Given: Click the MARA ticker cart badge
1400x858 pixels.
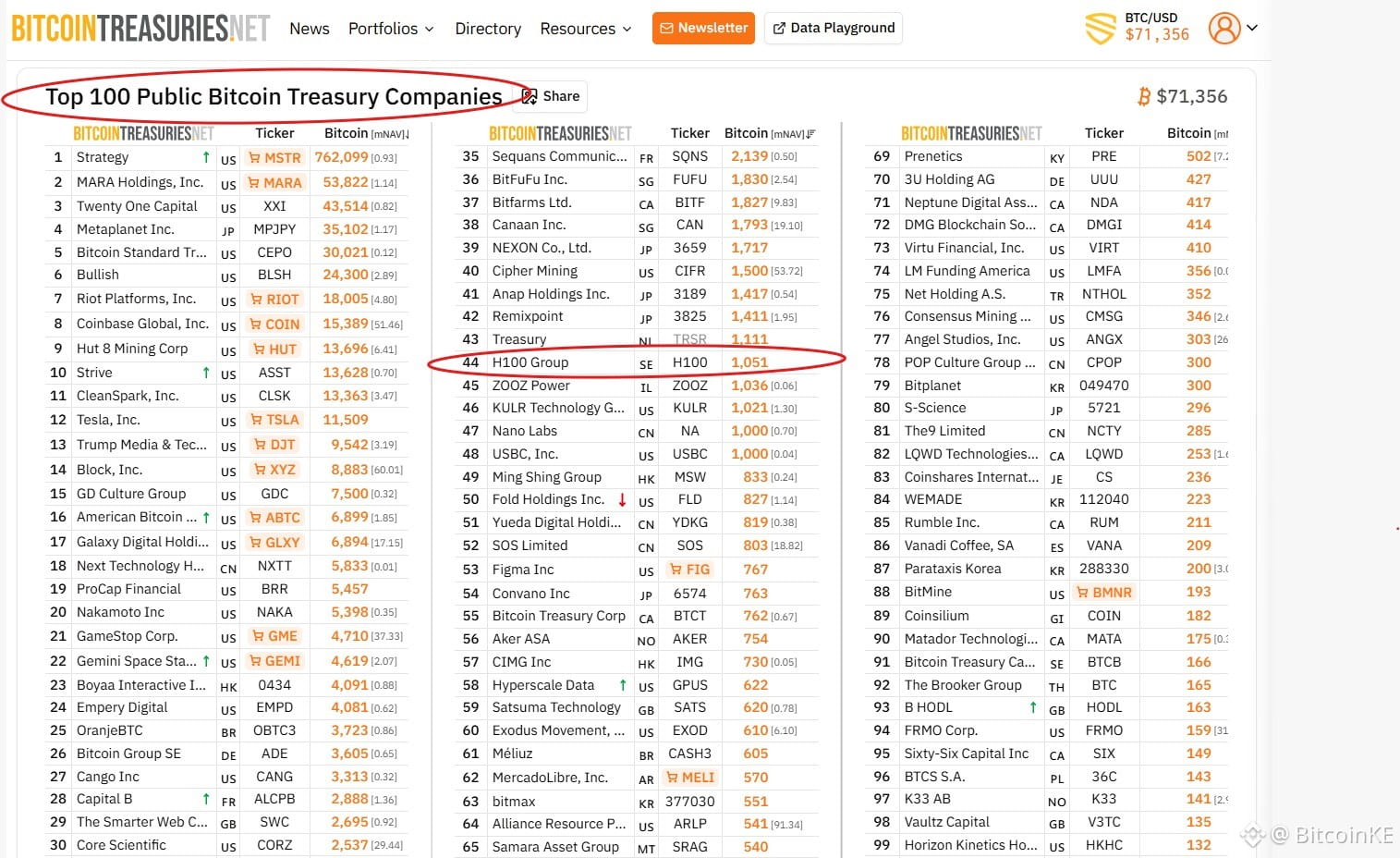Looking at the screenshot, I should click(x=274, y=183).
